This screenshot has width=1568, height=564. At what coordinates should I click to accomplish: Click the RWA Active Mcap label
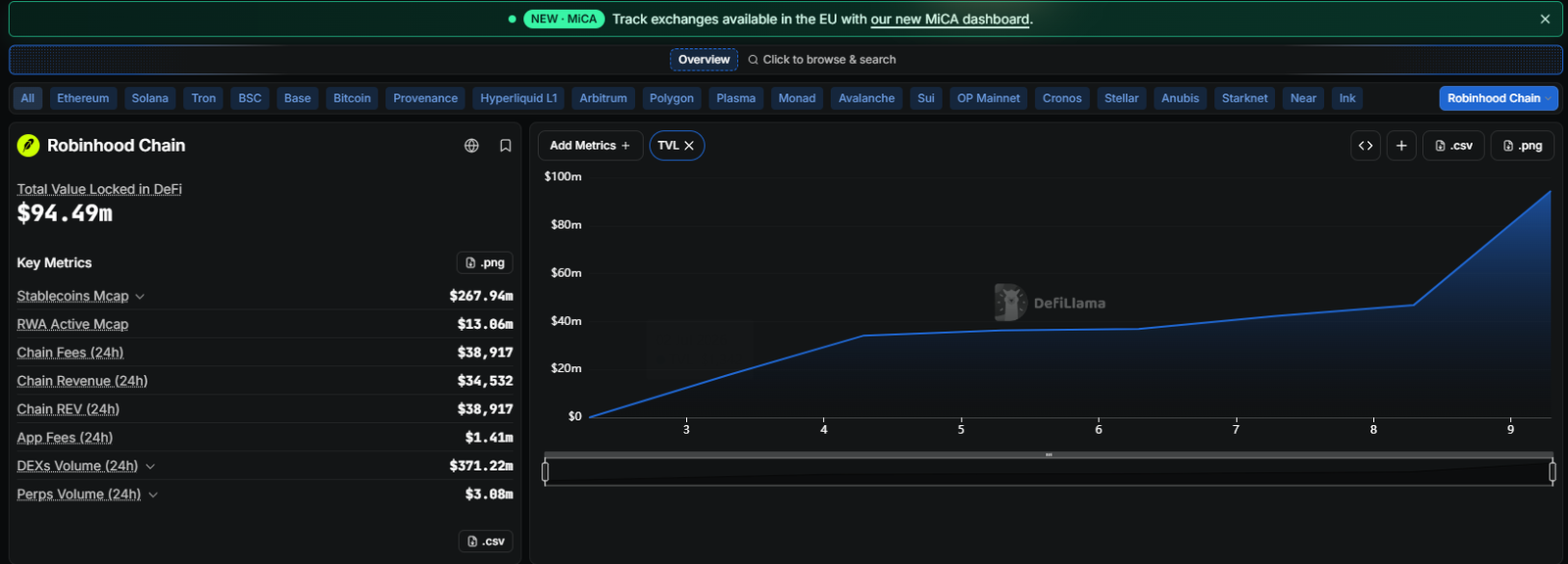73,324
